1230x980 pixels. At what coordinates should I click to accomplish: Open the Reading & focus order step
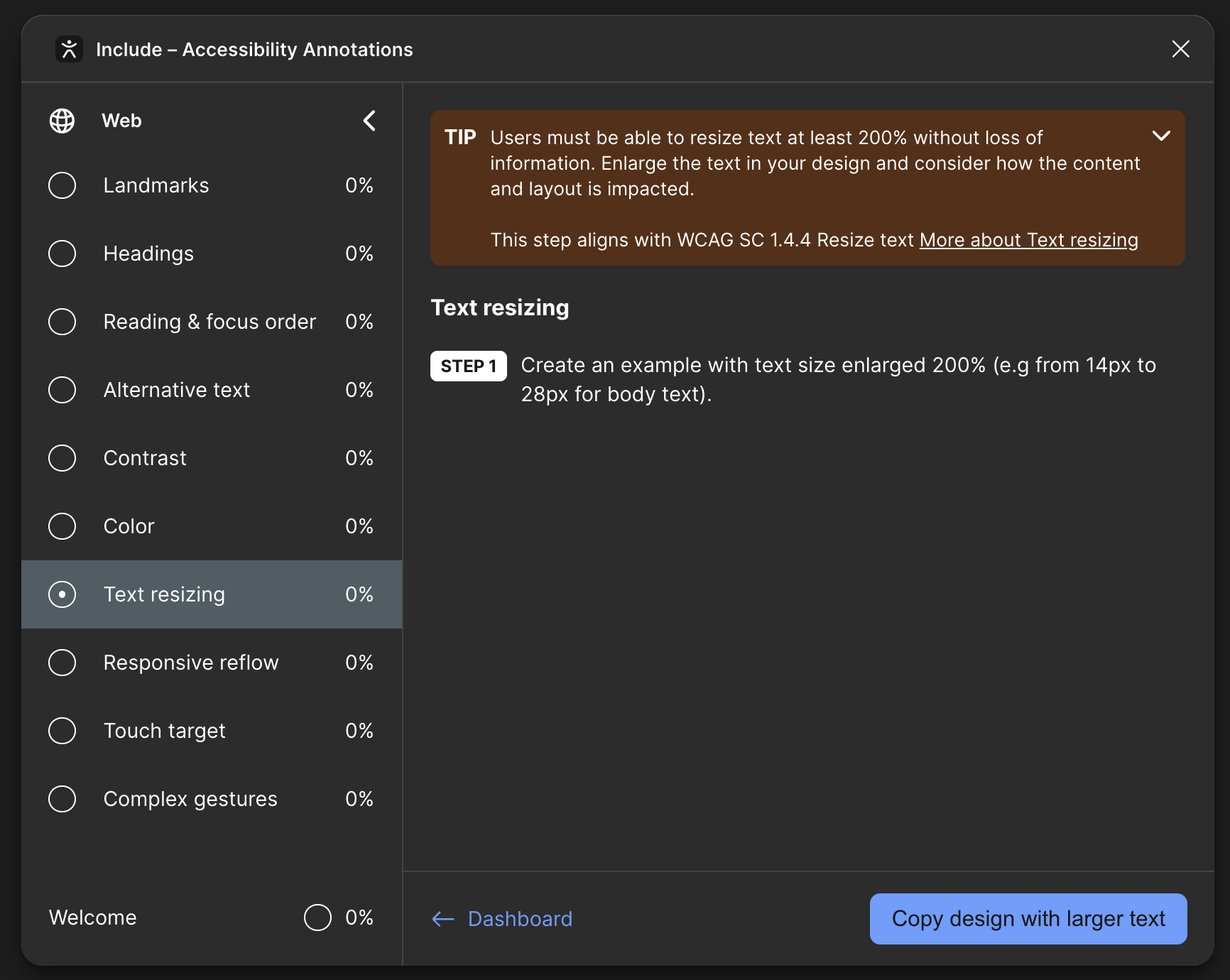pos(209,322)
